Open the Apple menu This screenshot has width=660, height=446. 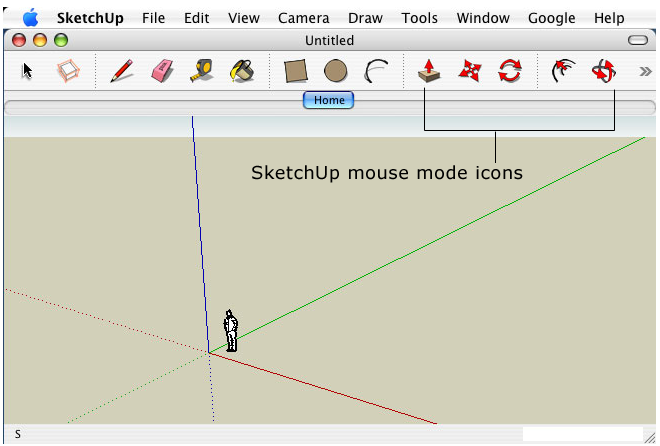point(30,18)
